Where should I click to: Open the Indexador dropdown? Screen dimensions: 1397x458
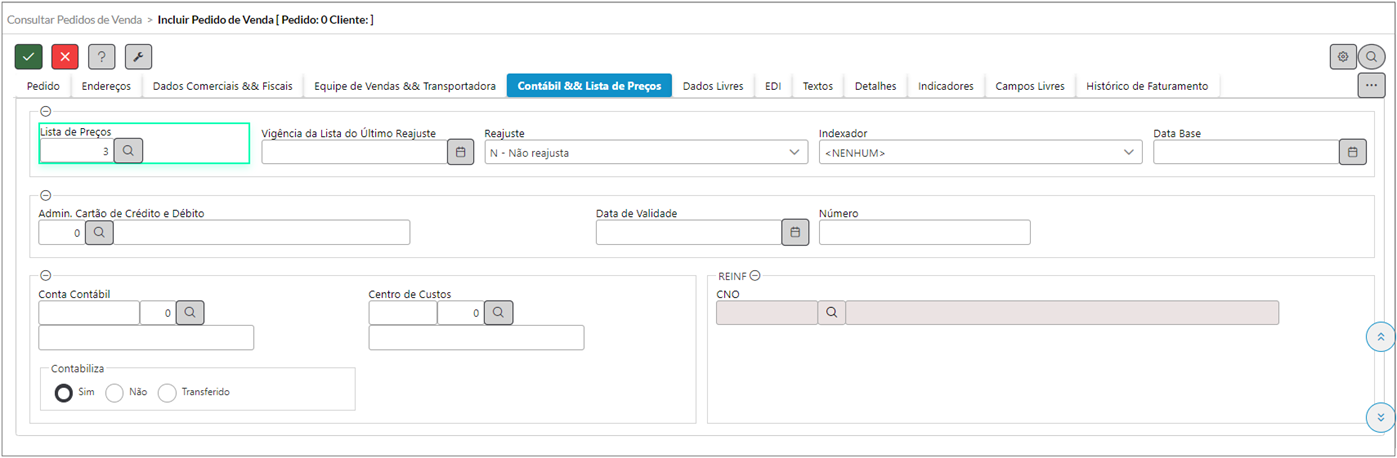coord(980,152)
